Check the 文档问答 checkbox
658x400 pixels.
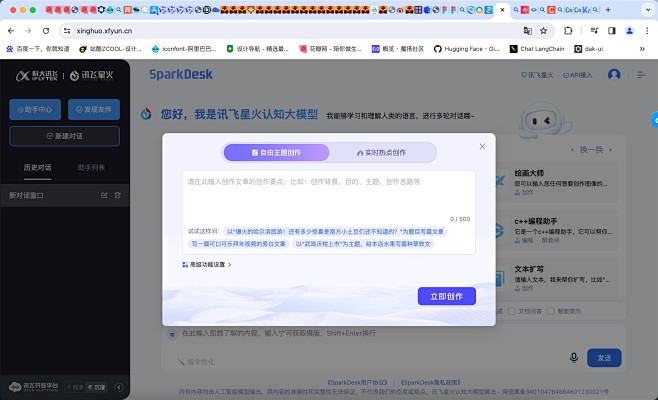click(x=511, y=311)
